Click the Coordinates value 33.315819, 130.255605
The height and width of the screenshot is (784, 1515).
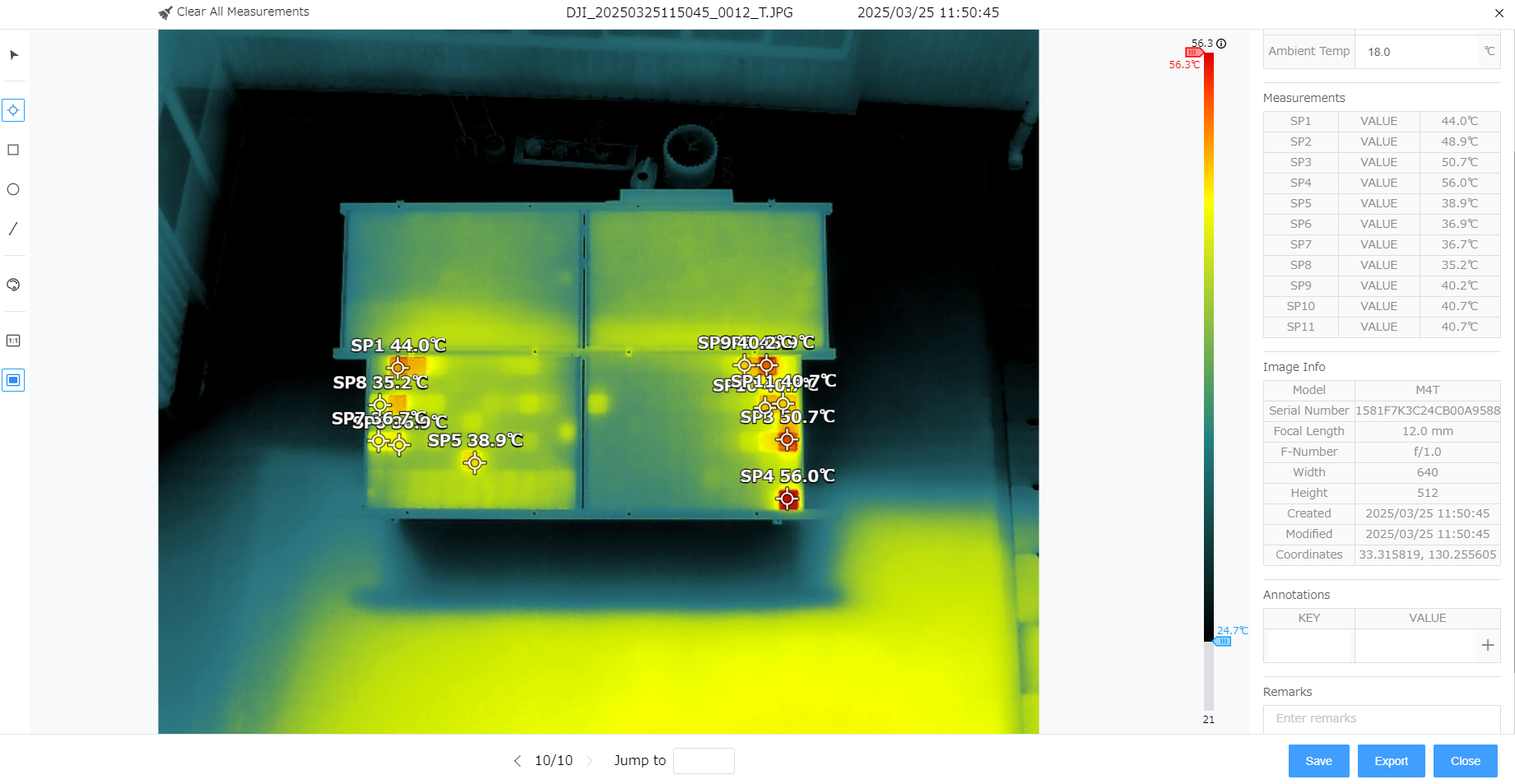[x=1428, y=554]
